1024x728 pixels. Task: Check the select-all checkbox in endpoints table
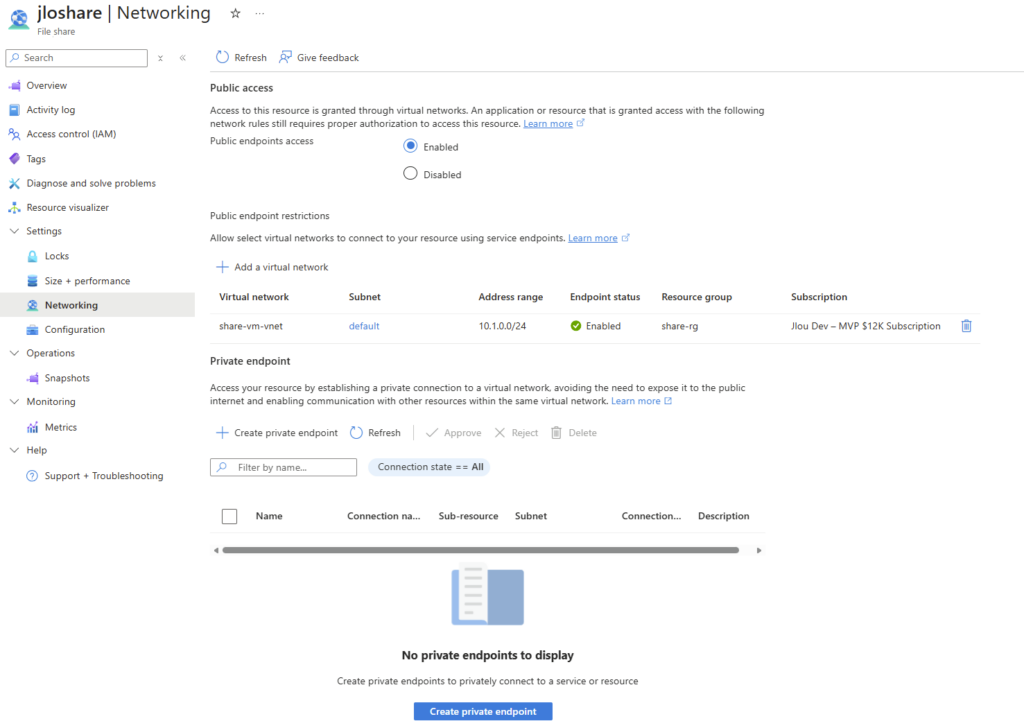(229, 516)
